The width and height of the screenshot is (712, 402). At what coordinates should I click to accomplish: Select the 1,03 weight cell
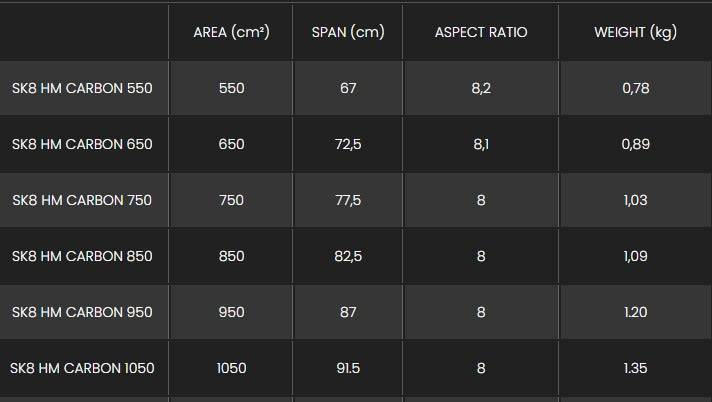pos(635,200)
